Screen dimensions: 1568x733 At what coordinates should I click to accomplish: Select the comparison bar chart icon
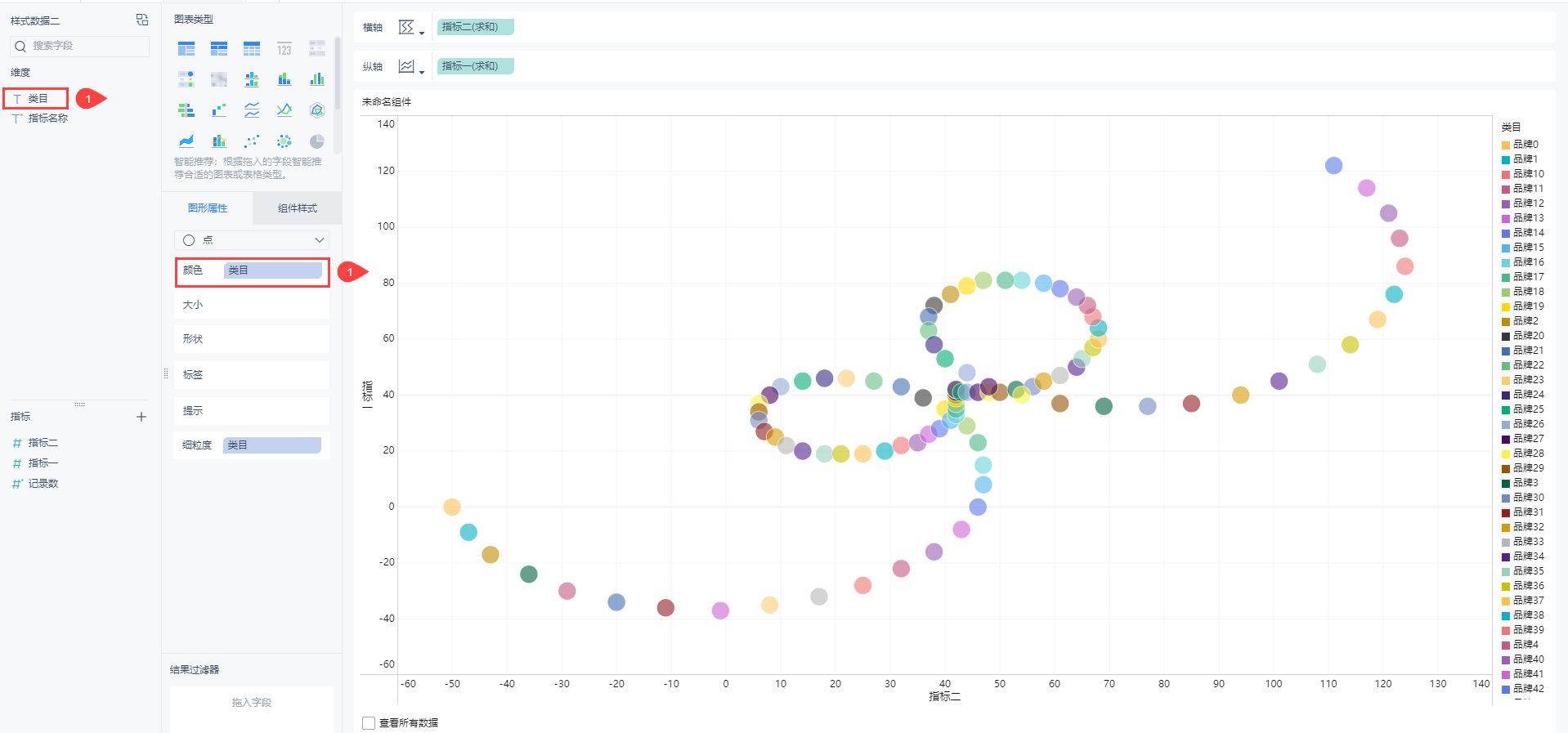(x=186, y=110)
